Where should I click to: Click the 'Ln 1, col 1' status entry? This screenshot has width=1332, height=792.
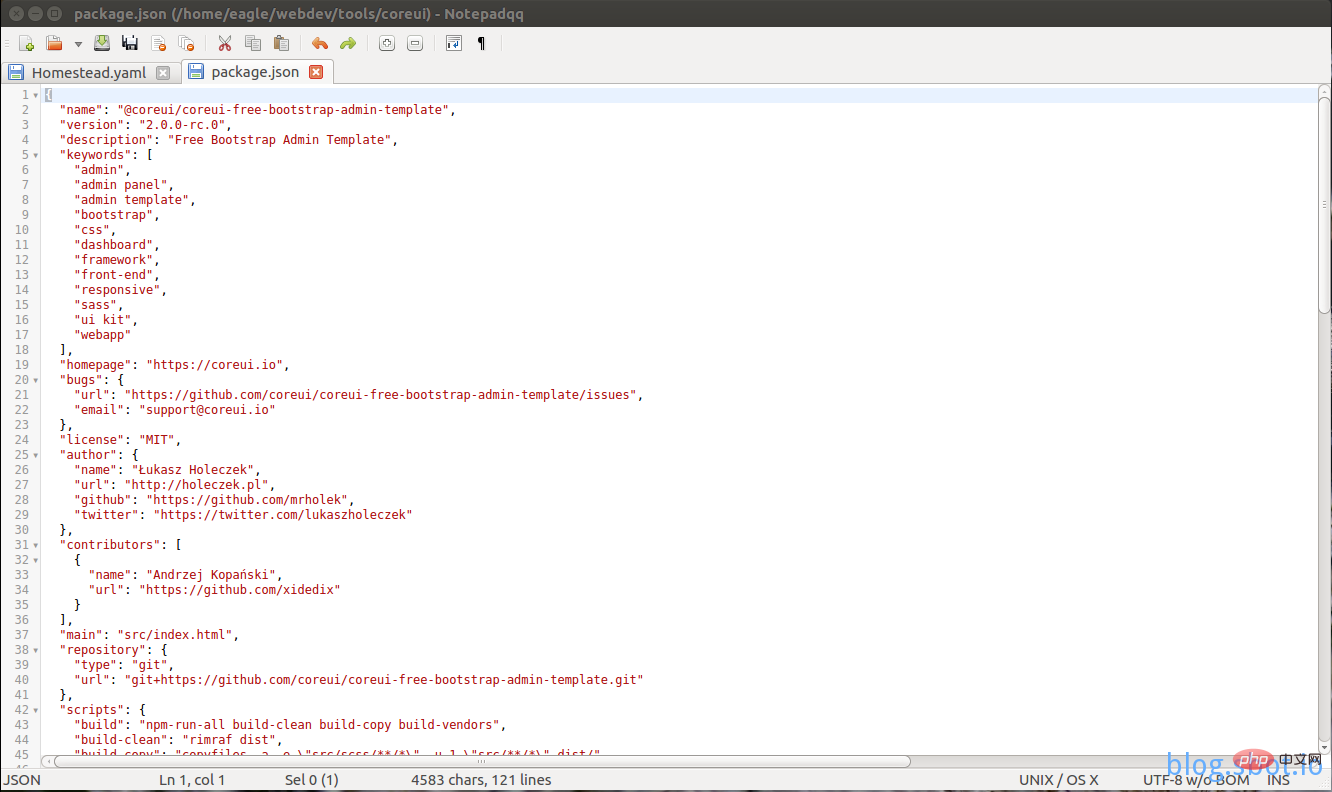[192, 780]
